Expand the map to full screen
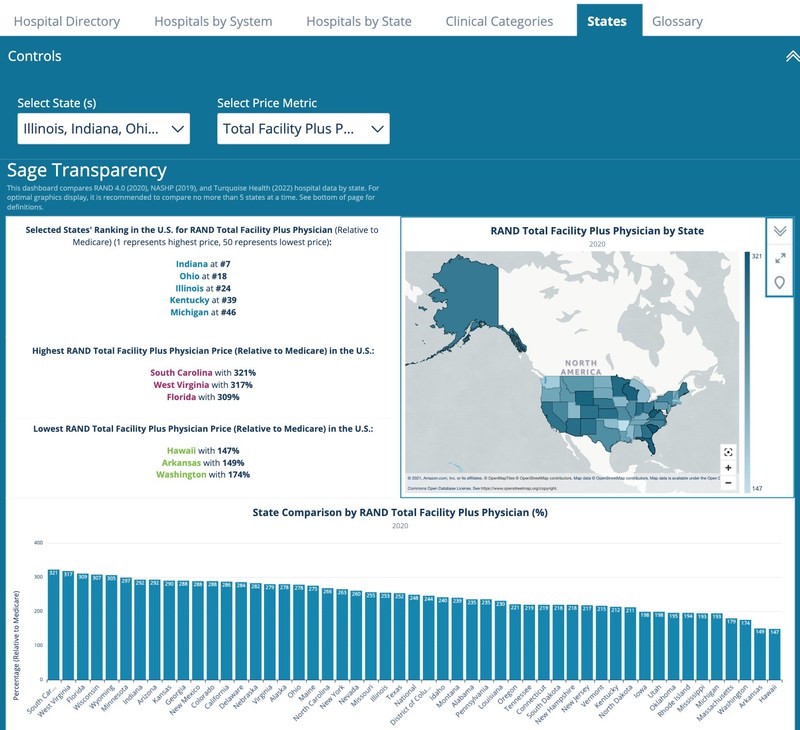Viewport: 800px width, 730px height. [x=780, y=258]
